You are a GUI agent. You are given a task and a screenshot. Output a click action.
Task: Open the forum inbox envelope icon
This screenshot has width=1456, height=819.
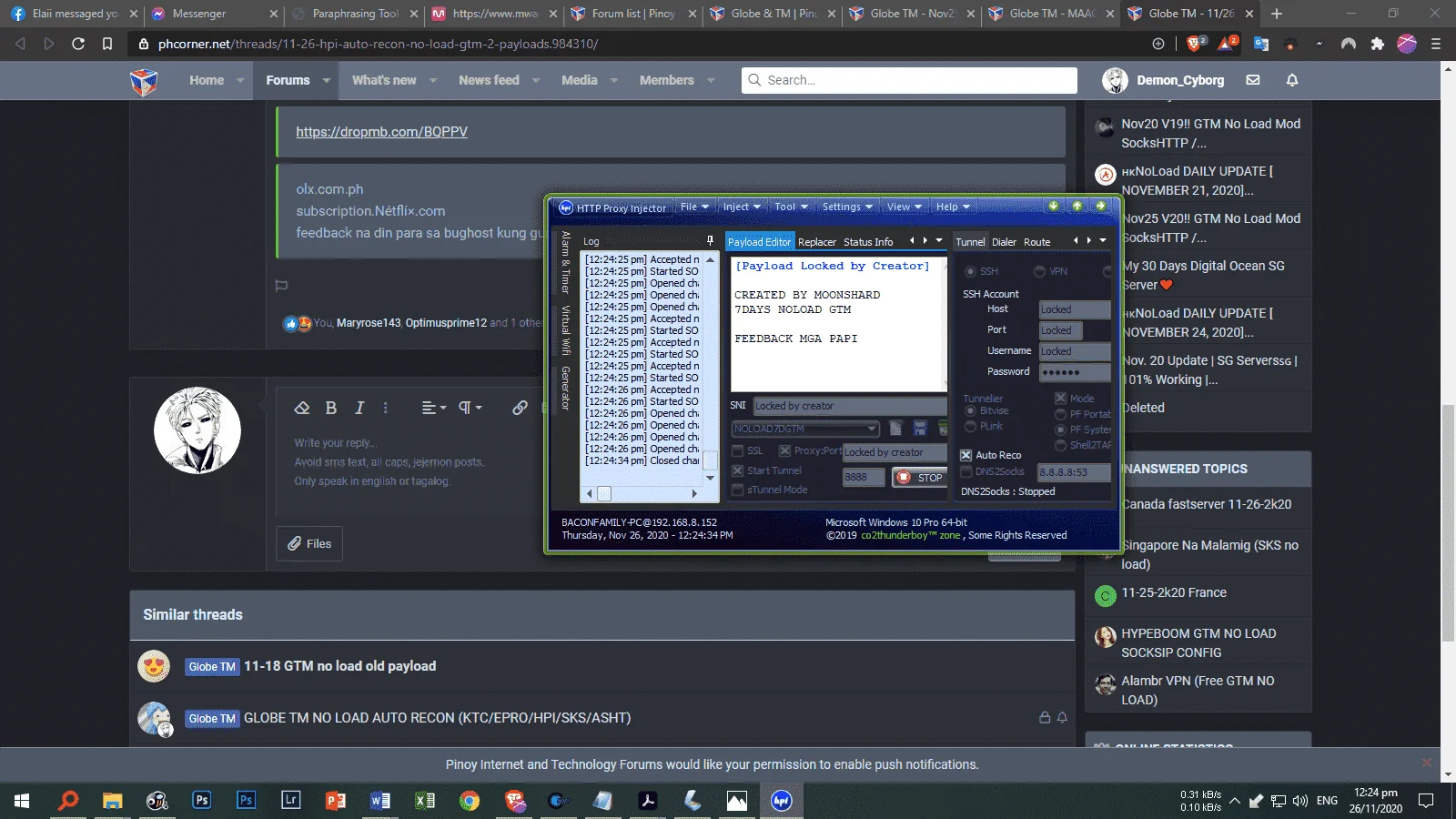pyautogui.click(x=1253, y=80)
